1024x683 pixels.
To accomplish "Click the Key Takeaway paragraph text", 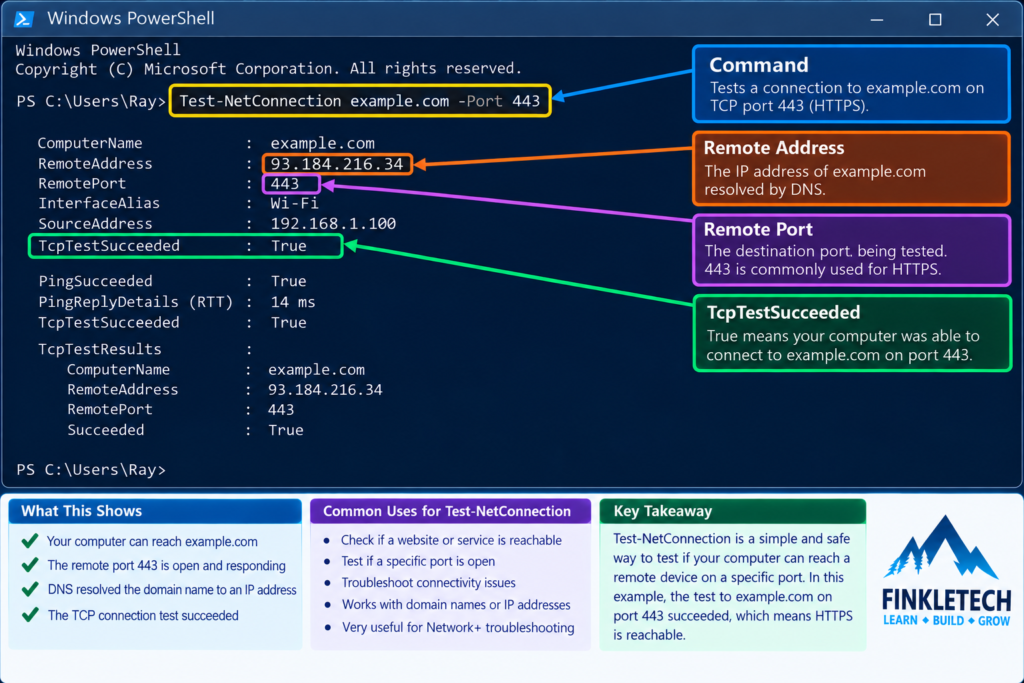I will pyautogui.click(x=733, y=586).
